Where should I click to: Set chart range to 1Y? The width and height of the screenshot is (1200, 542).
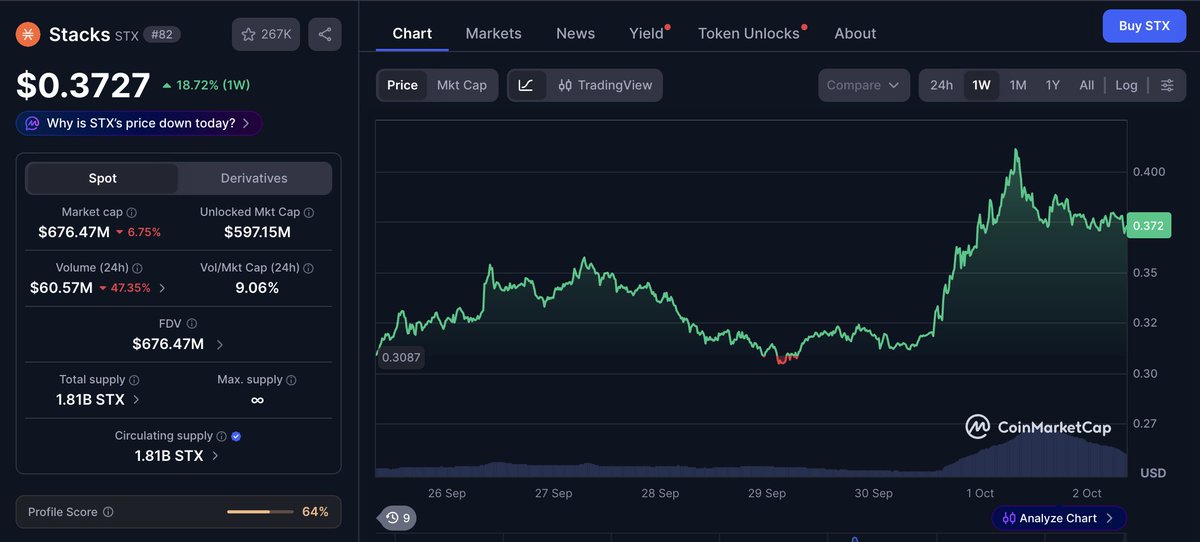[1053, 85]
